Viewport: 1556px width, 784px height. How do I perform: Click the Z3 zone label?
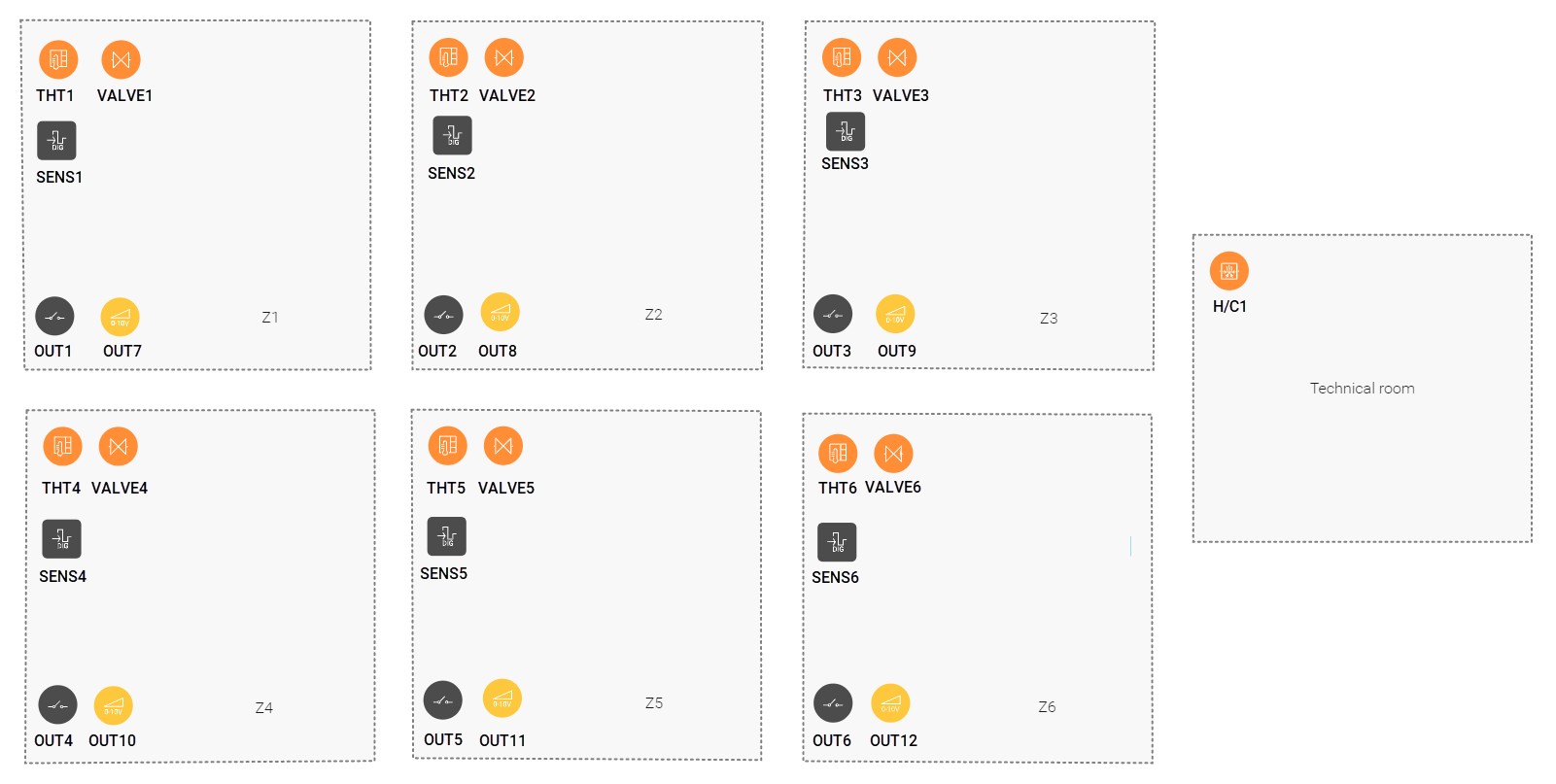[x=1049, y=318]
